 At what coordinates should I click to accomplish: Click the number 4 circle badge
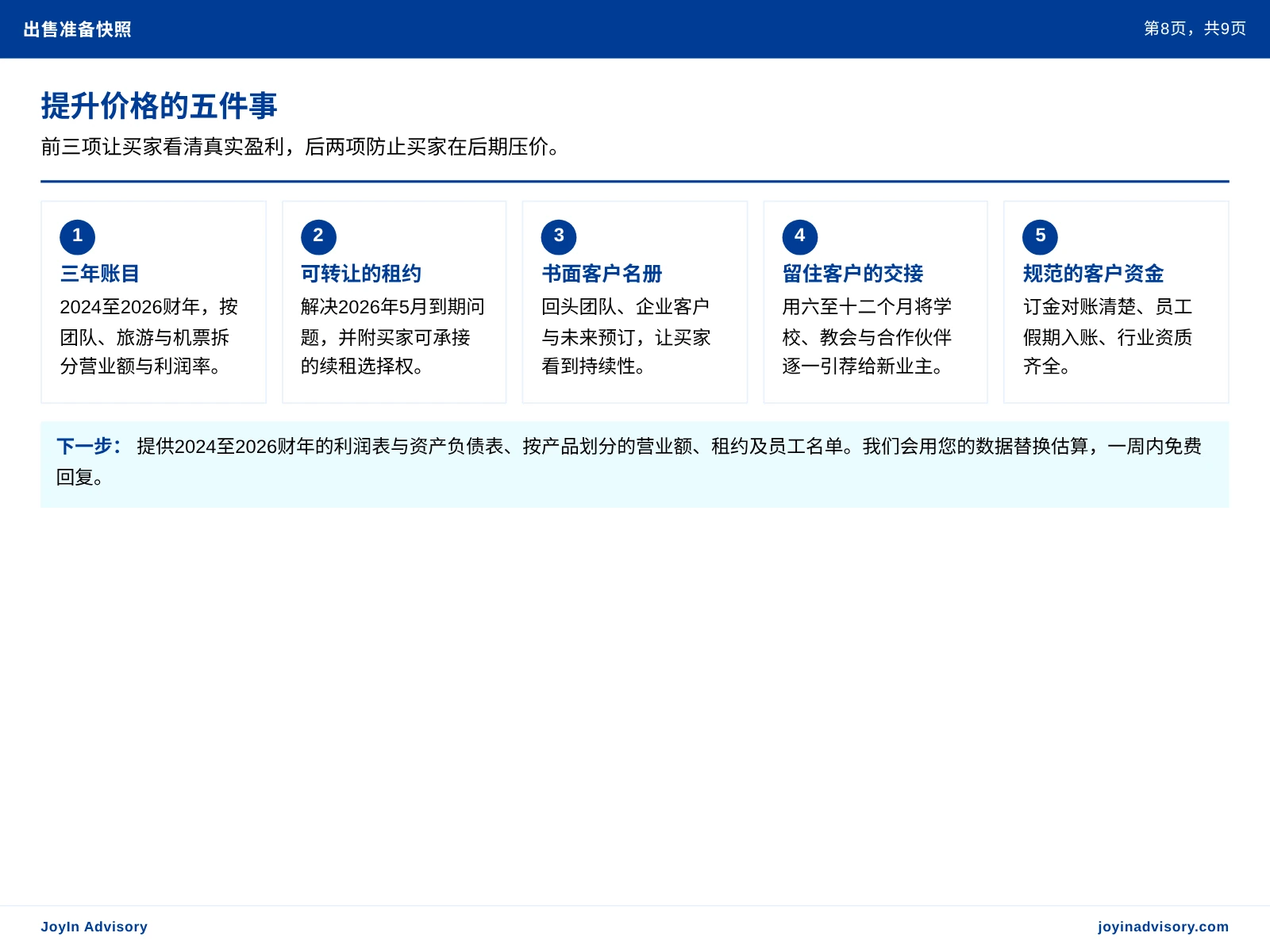799,236
